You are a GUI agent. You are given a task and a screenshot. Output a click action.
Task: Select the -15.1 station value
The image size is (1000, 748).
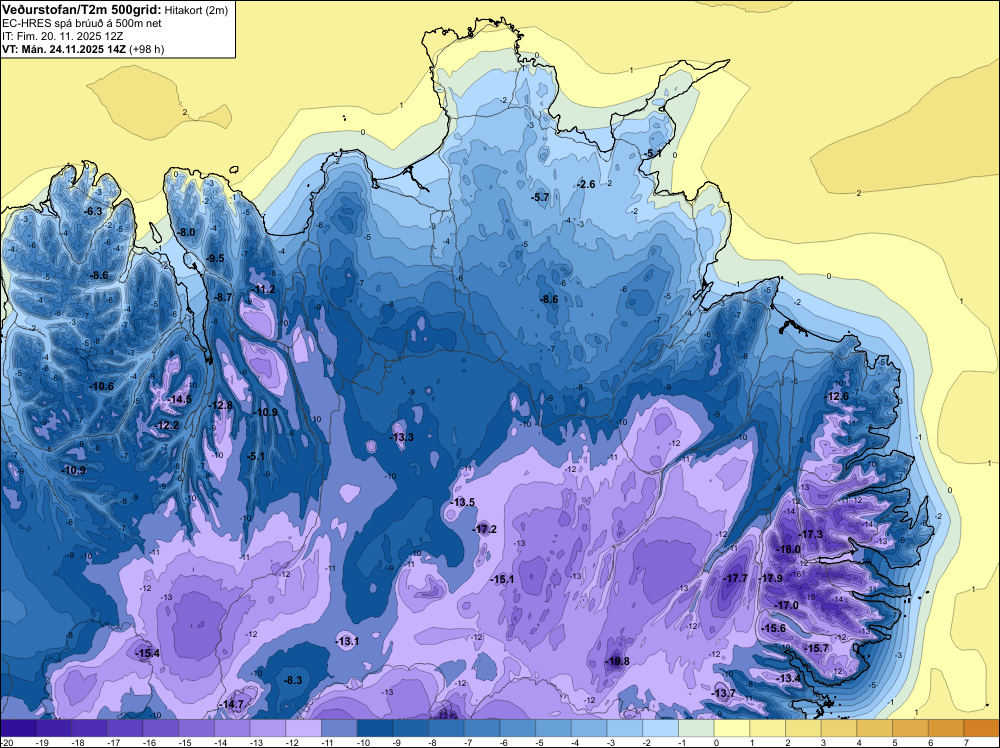click(x=503, y=579)
